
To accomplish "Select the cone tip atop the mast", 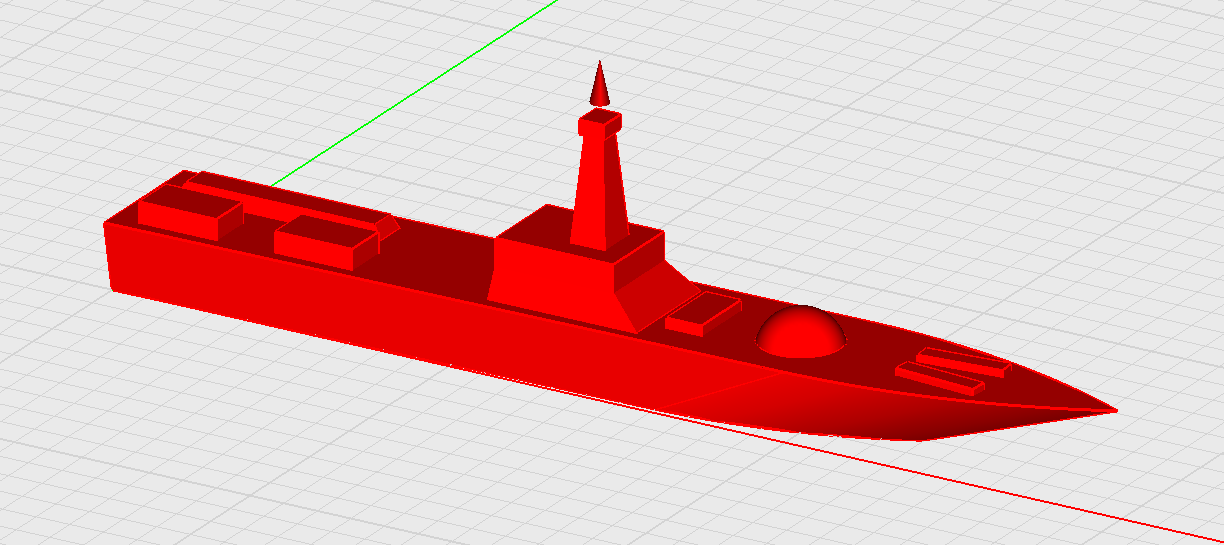I will pos(600,84).
